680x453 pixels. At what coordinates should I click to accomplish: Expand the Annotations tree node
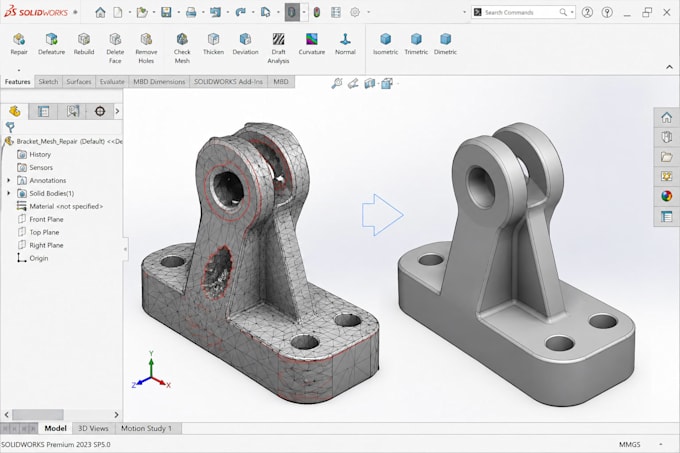(x=9, y=180)
